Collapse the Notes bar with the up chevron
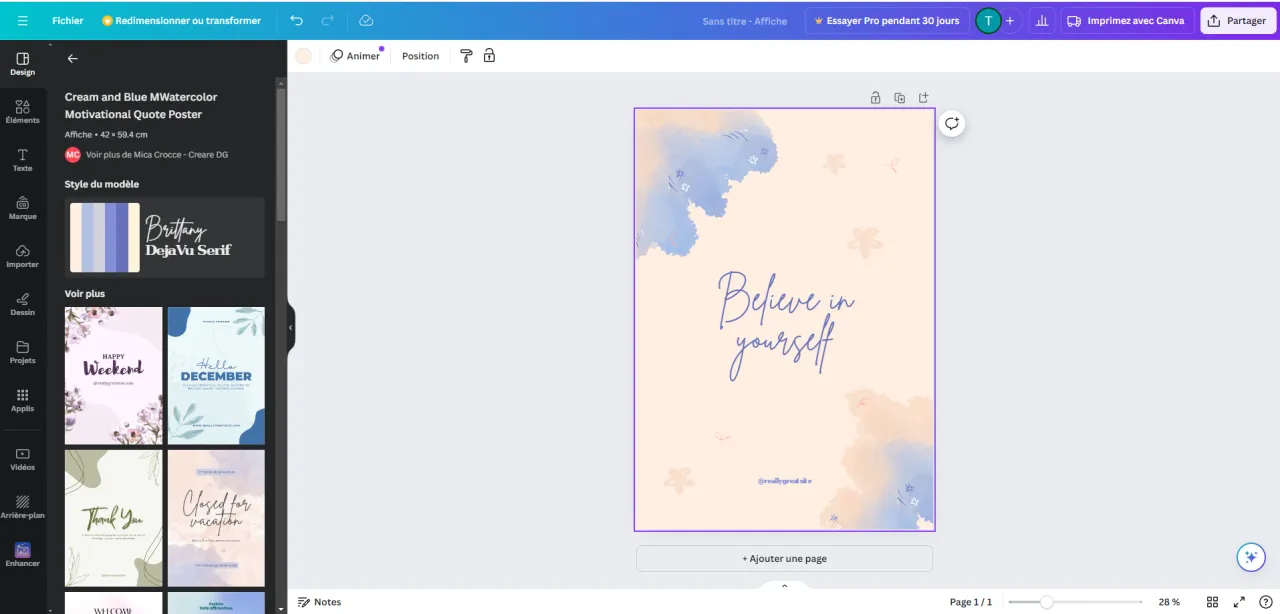Image resolution: width=1280 pixels, height=614 pixels. [x=784, y=585]
